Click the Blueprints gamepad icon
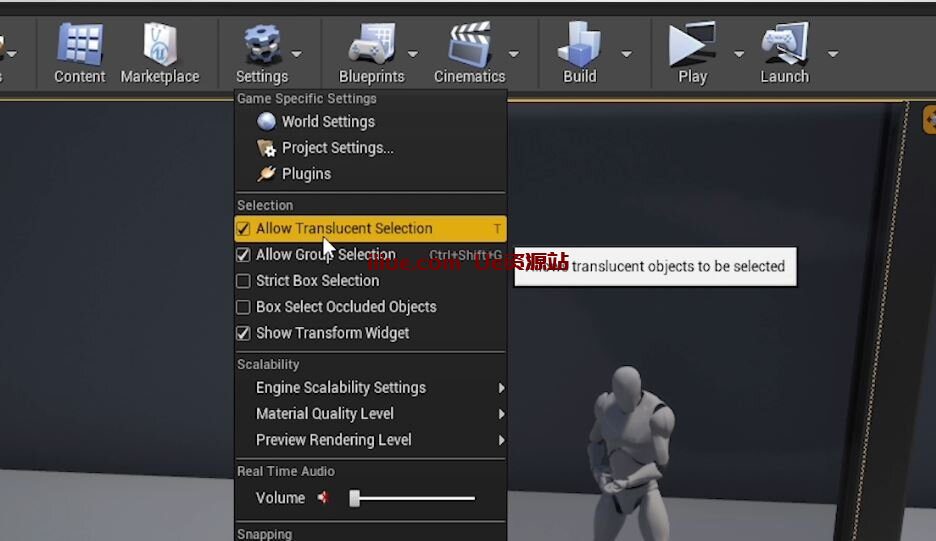This screenshot has width=936, height=541. coord(371,46)
